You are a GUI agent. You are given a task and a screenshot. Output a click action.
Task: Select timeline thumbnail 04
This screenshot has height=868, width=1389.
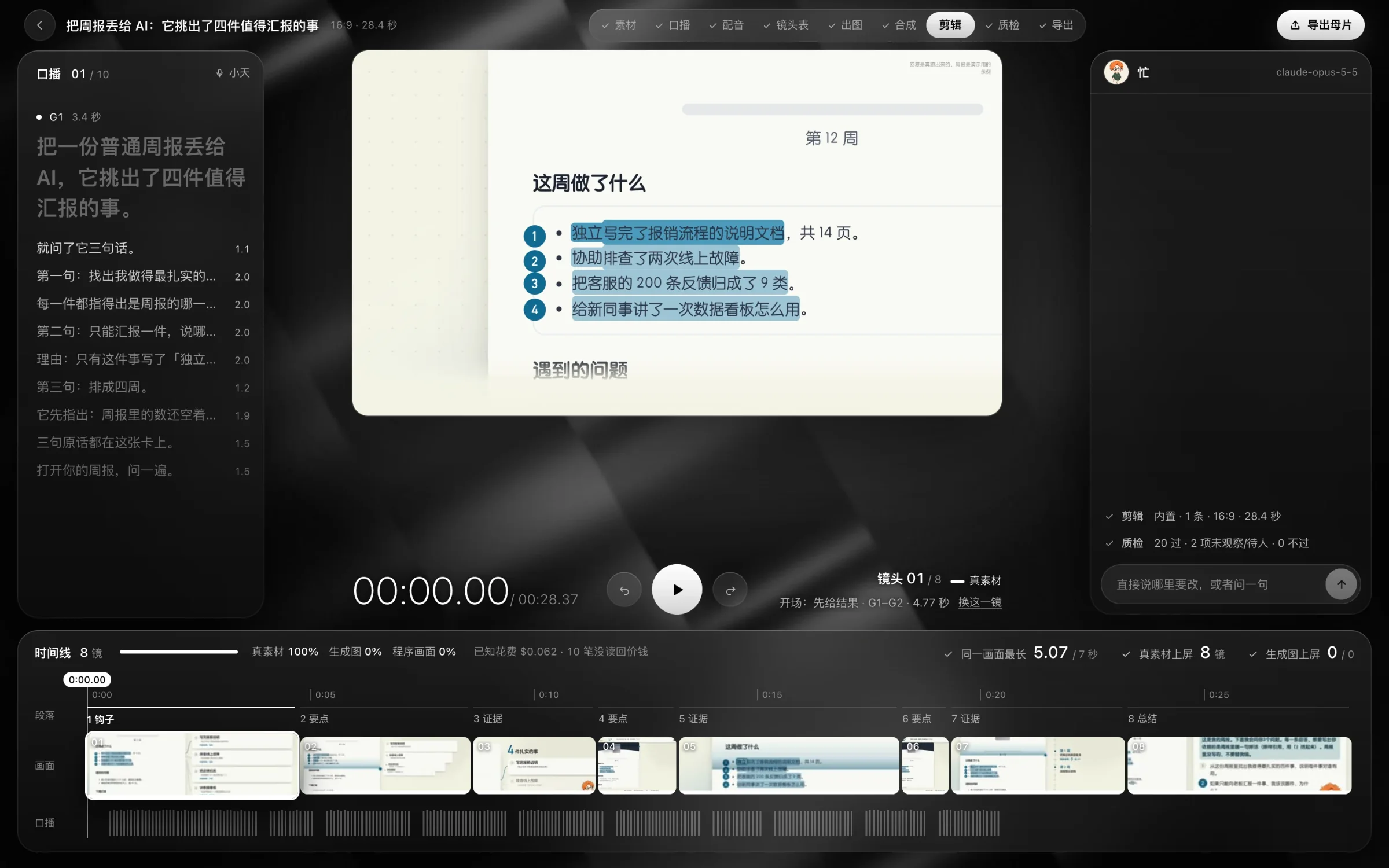637,765
